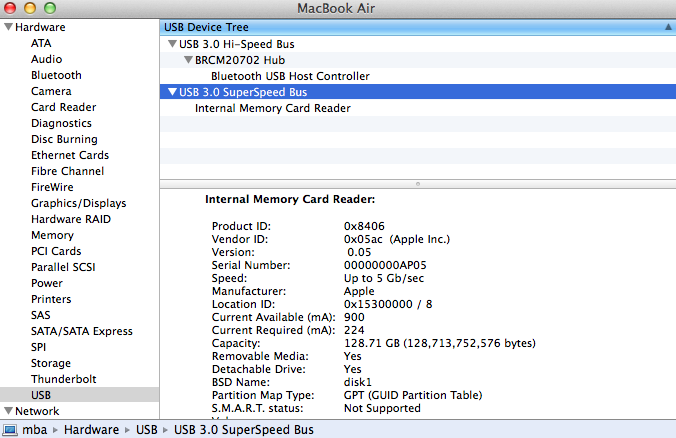Select SAS in the sidebar
Viewport: 676px width, 438px height.
[x=41, y=315]
